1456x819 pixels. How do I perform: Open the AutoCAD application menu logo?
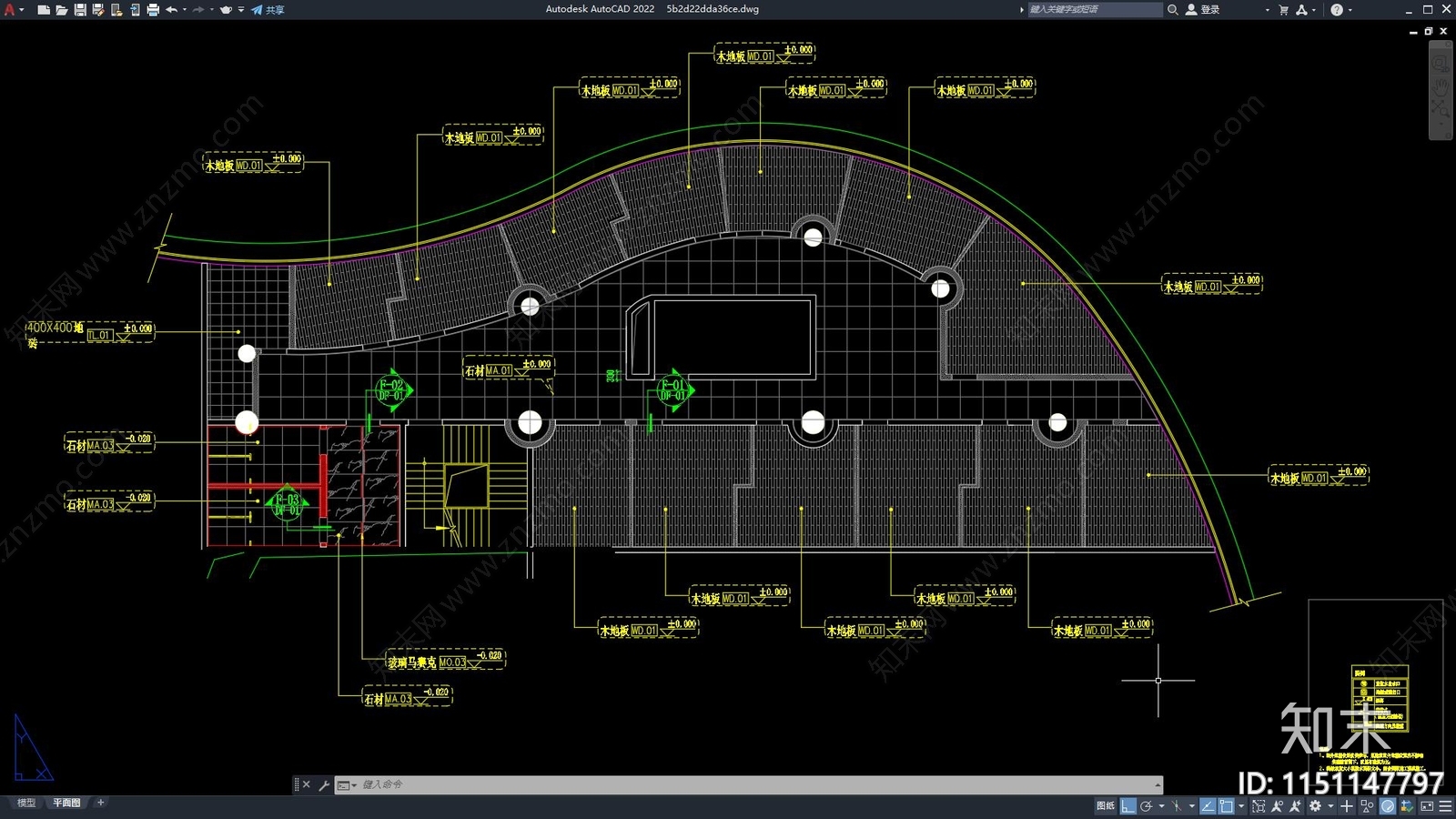click(10, 10)
